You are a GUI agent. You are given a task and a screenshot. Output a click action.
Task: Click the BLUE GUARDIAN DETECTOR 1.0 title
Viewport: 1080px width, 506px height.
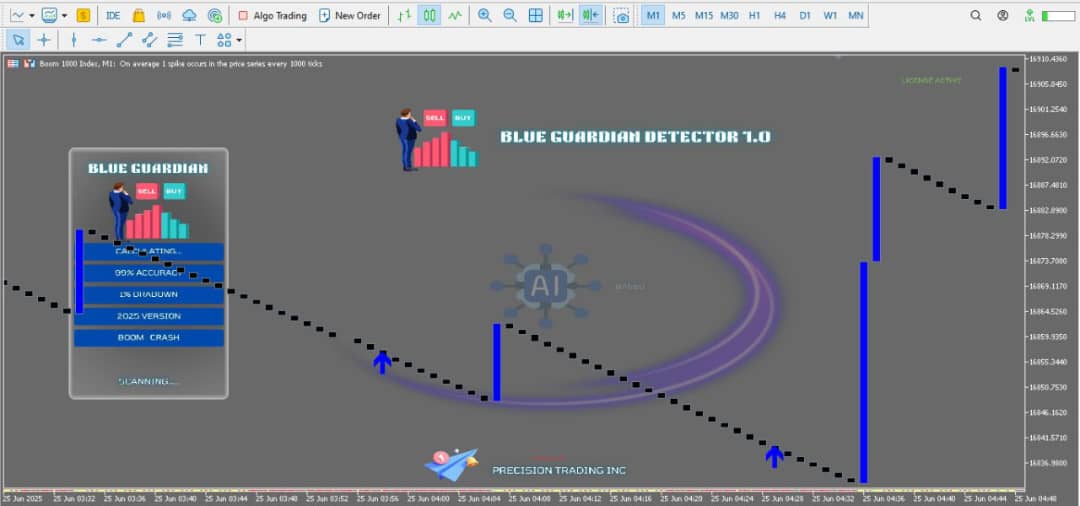pyautogui.click(x=635, y=136)
